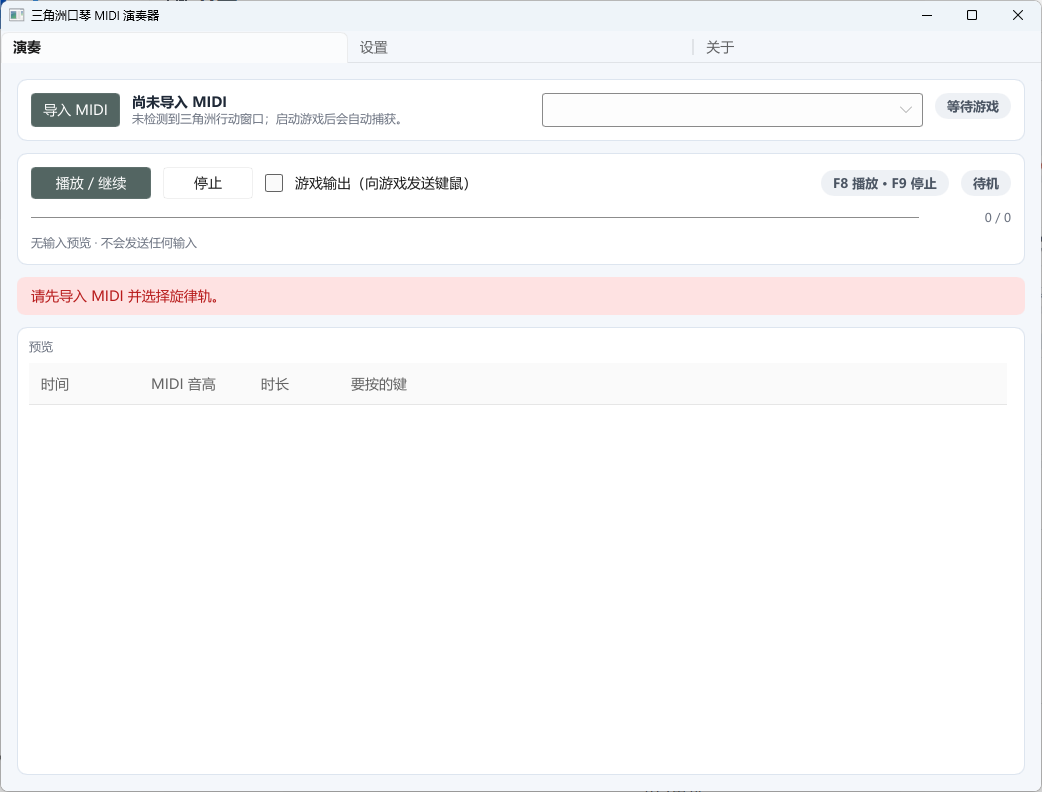
Task: Click the playback progress slider
Action: pos(474,217)
